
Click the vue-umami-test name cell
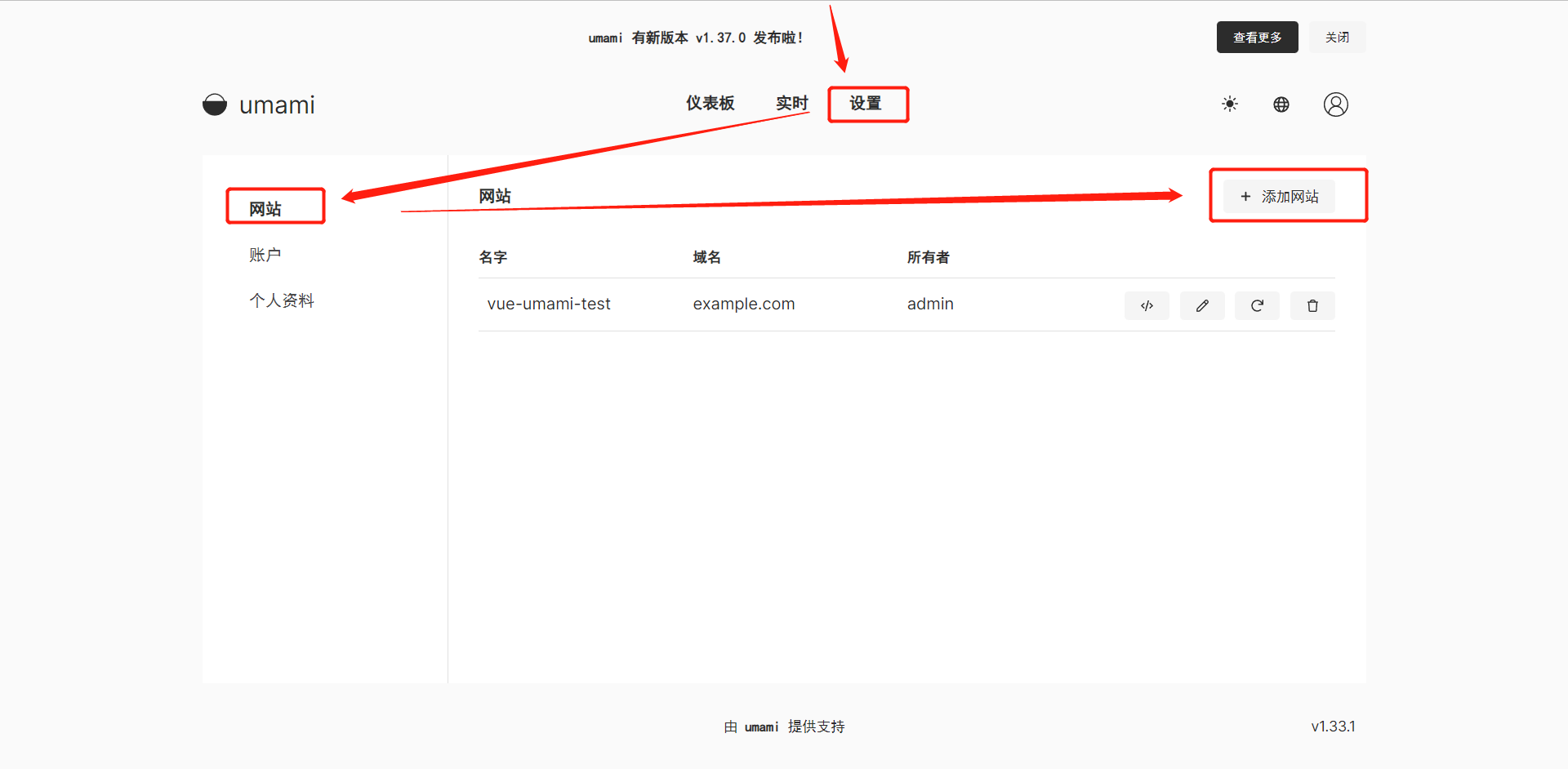pos(549,304)
